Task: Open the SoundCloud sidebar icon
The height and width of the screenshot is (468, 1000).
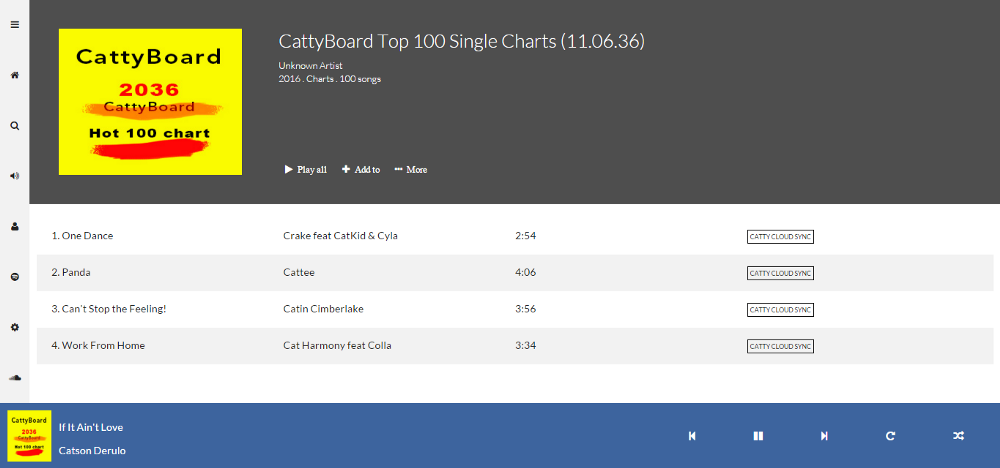Action: point(15,377)
